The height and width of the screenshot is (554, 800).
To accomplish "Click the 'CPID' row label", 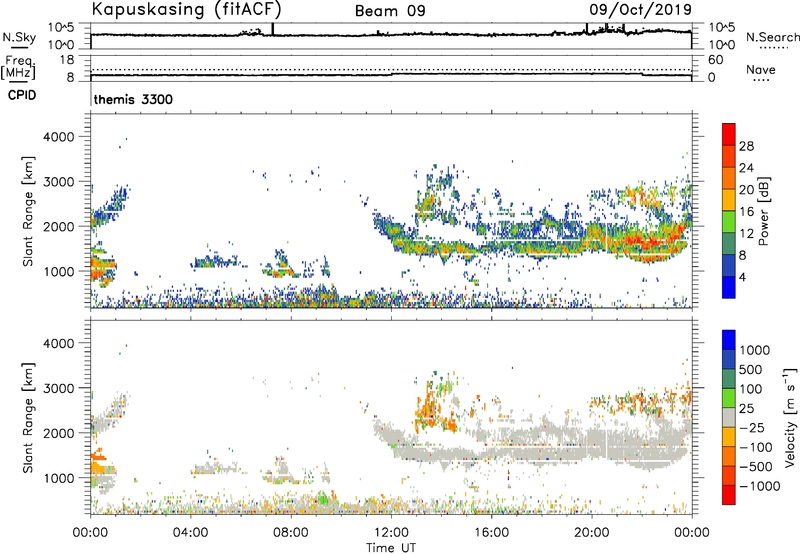I will [22, 95].
